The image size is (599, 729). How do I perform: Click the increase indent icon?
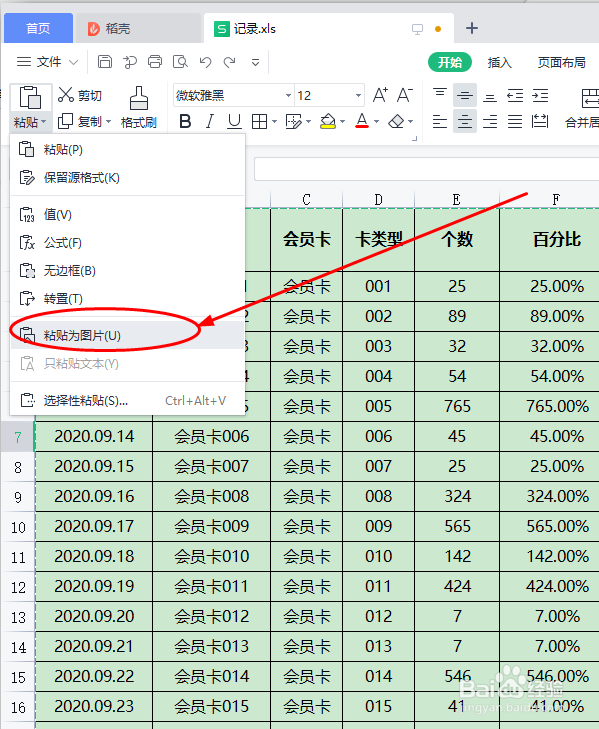[540, 96]
